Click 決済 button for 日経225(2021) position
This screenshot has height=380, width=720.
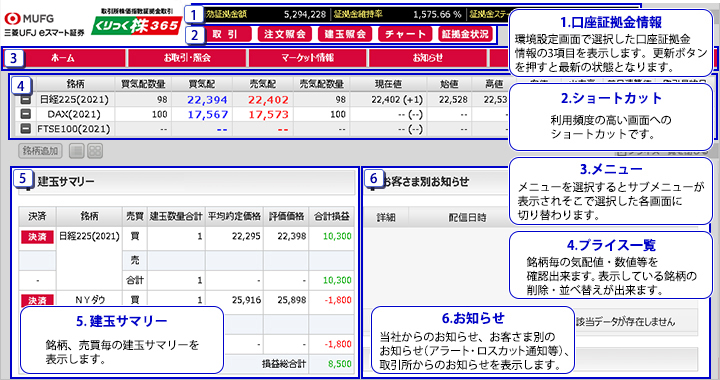(37, 237)
